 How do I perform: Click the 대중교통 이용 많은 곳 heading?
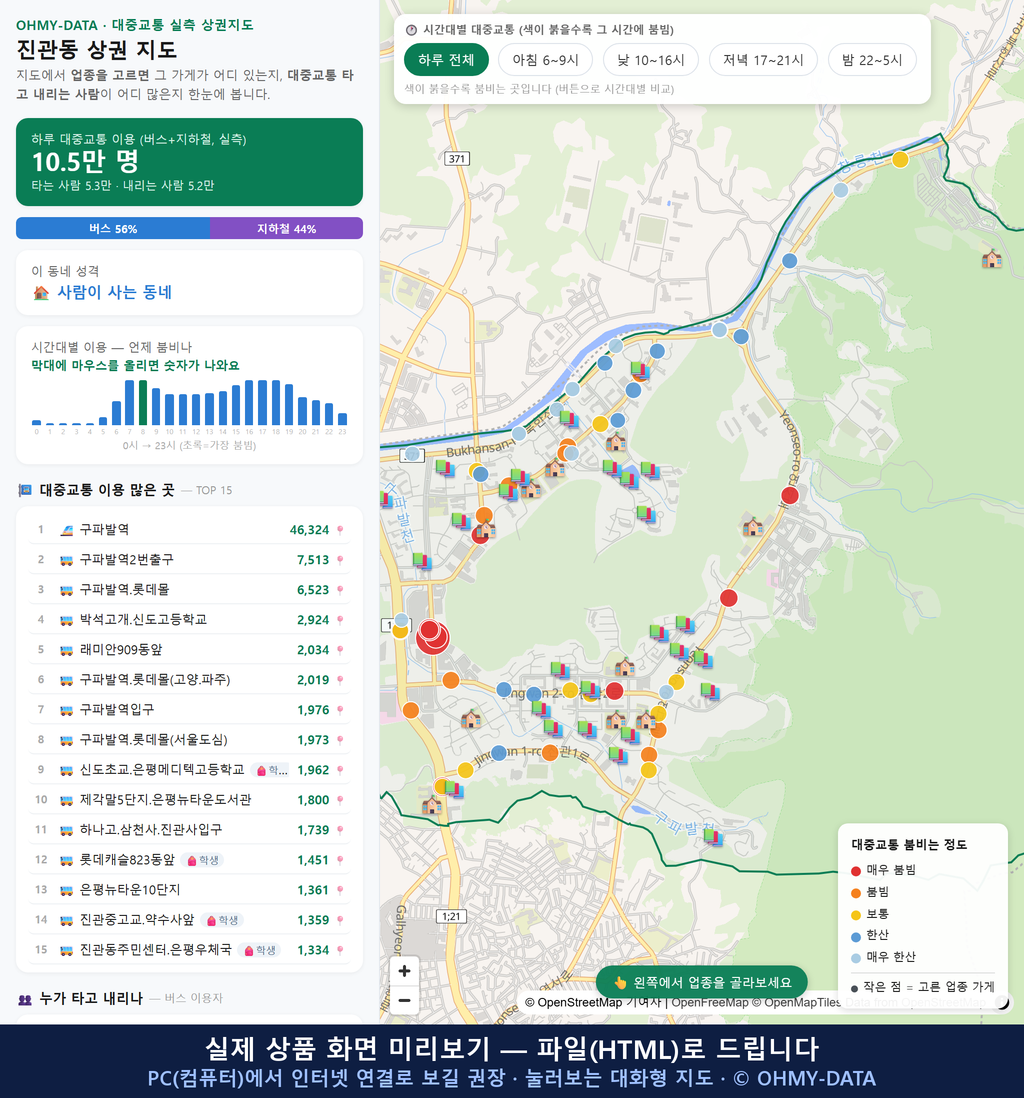click(x=106, y=490)
